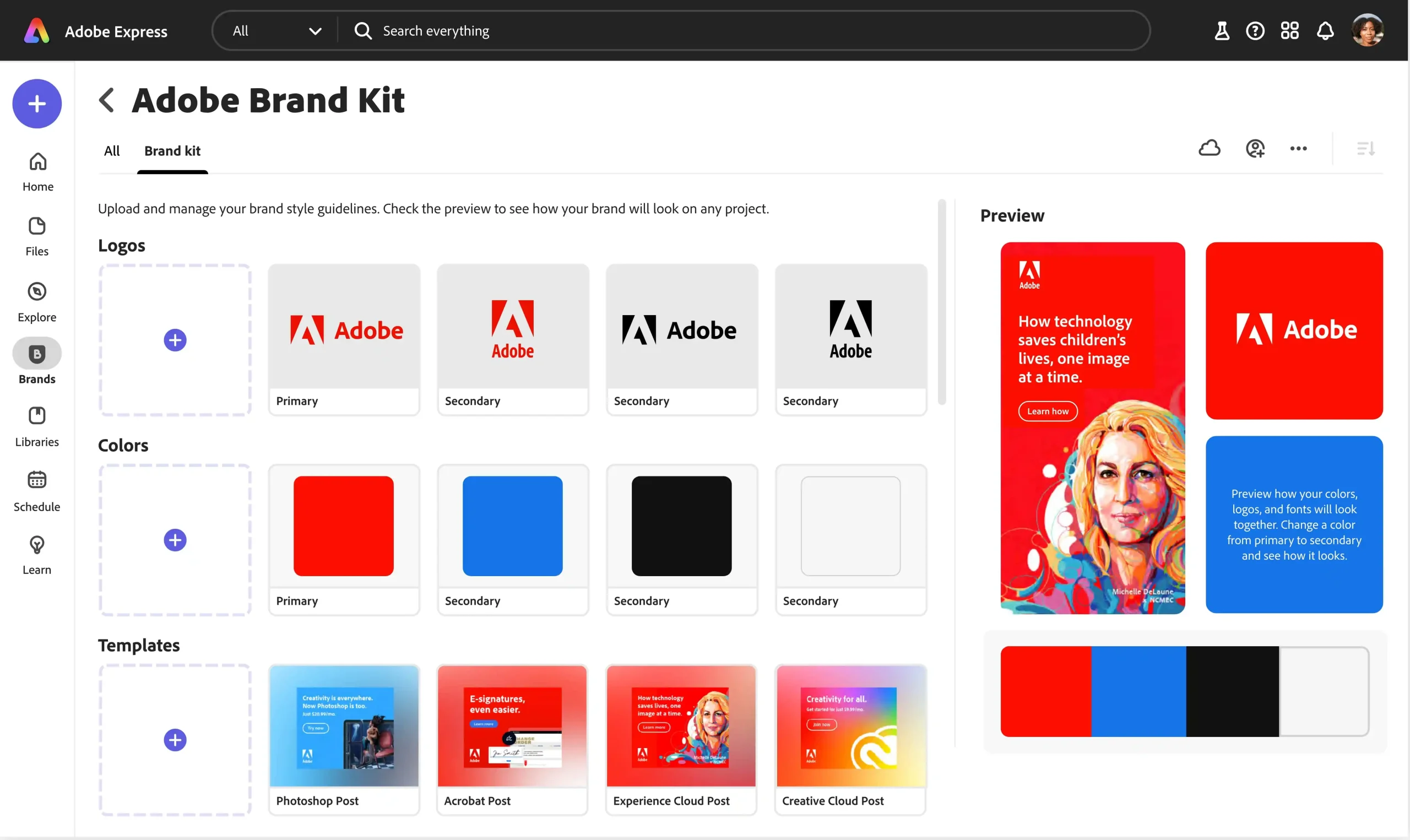This screenshot has height=840, width=1410.
Task: Open the Adobe labs beta flask icon
Action: click(x=1221, y=30)
